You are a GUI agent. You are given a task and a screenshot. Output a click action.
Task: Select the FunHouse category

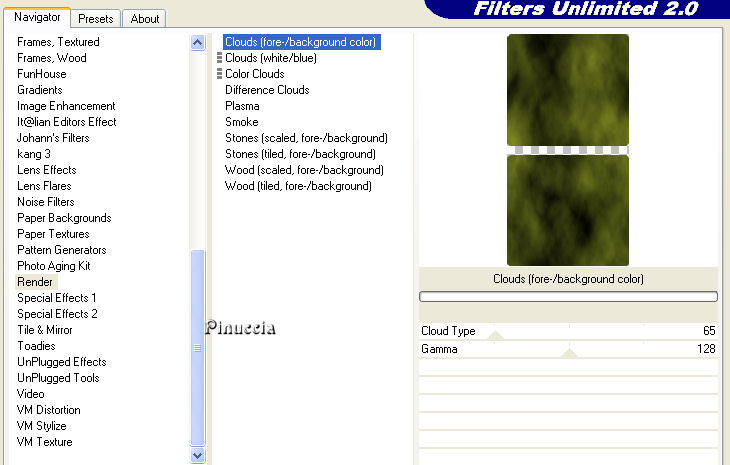coord(41,74)
